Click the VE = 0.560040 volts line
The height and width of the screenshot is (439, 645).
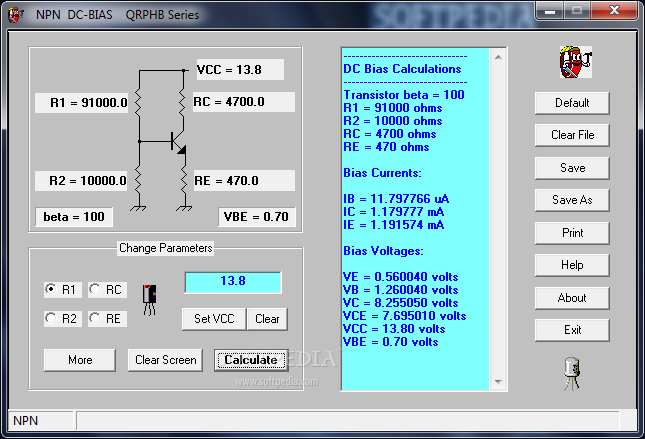coord(401,277)
